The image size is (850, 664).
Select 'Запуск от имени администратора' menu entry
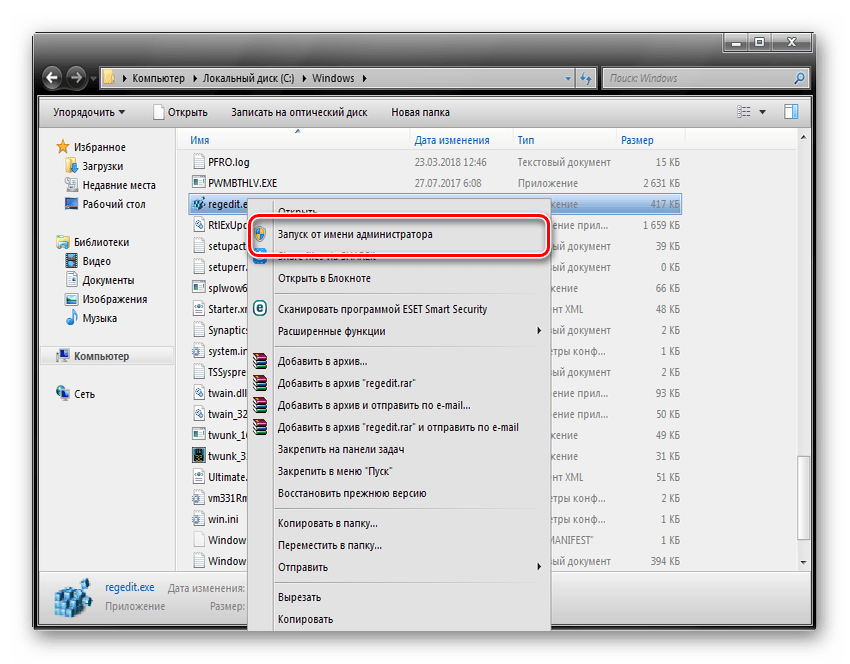click(355, 235)
